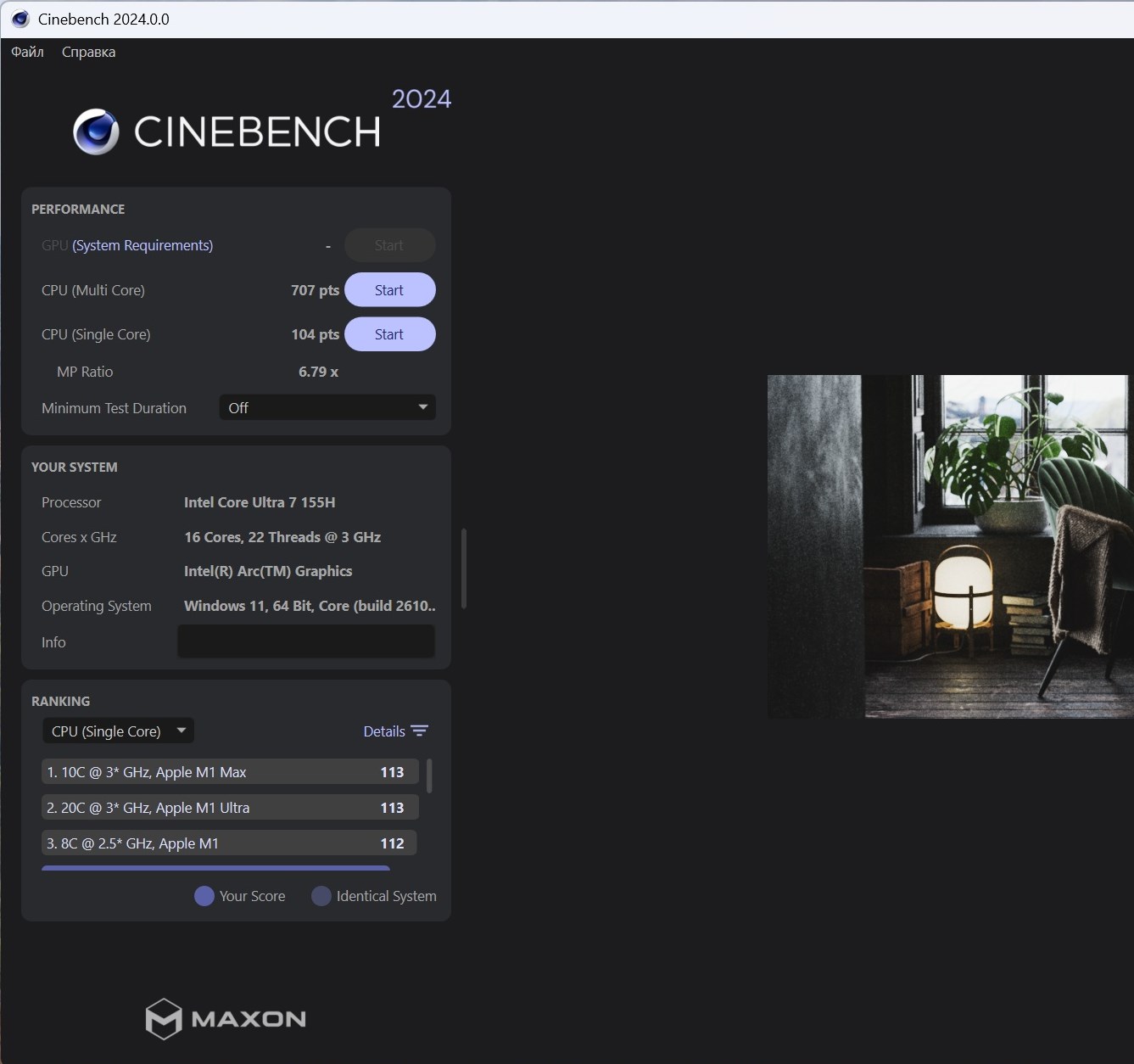The width and height of the screenshot is (1134, 1064).
Task: Start the CPU Single Core benchmark
Action: (389, 334)
